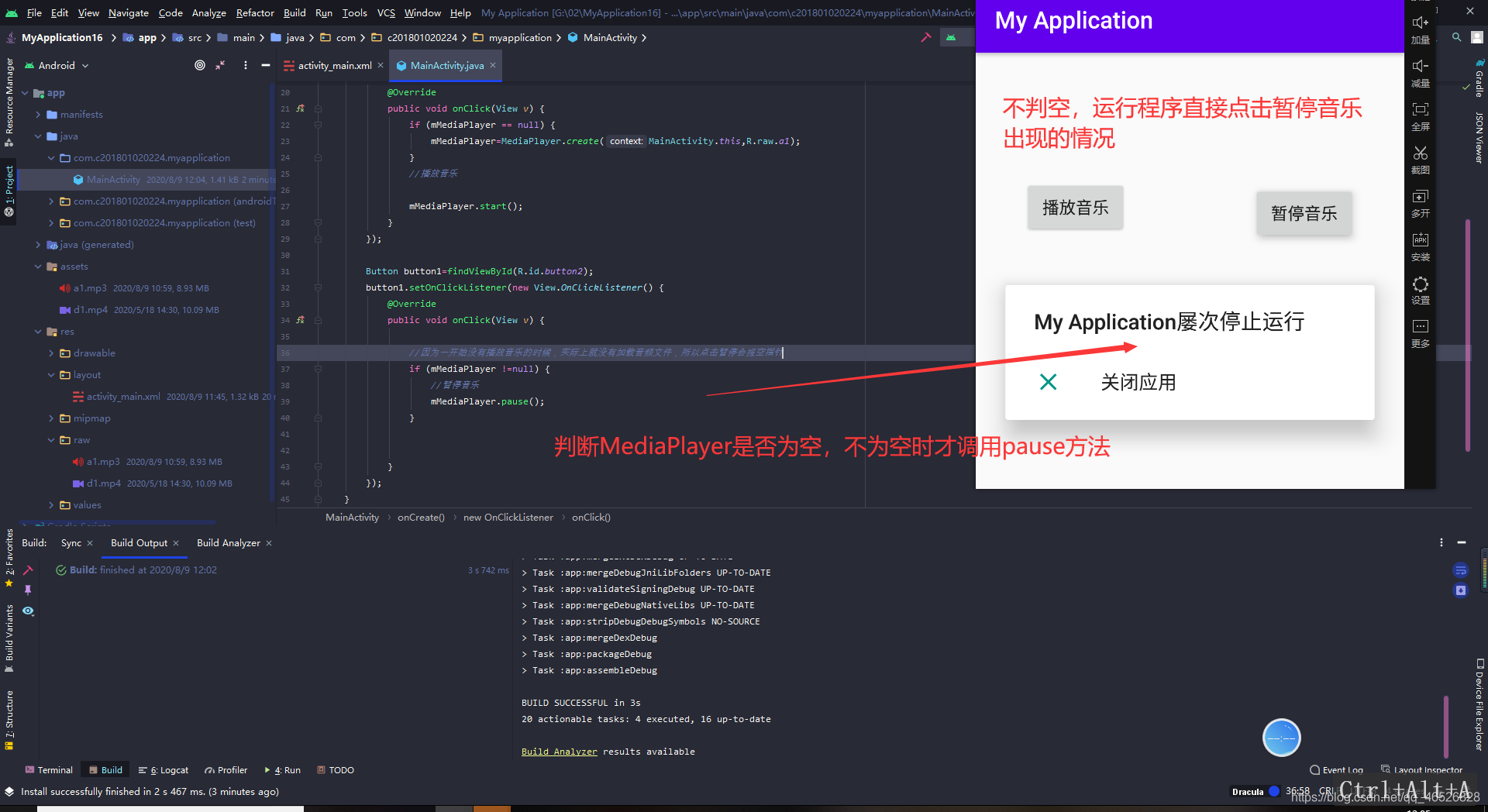Click the target locate icon in Project panel

coord(200,65)
